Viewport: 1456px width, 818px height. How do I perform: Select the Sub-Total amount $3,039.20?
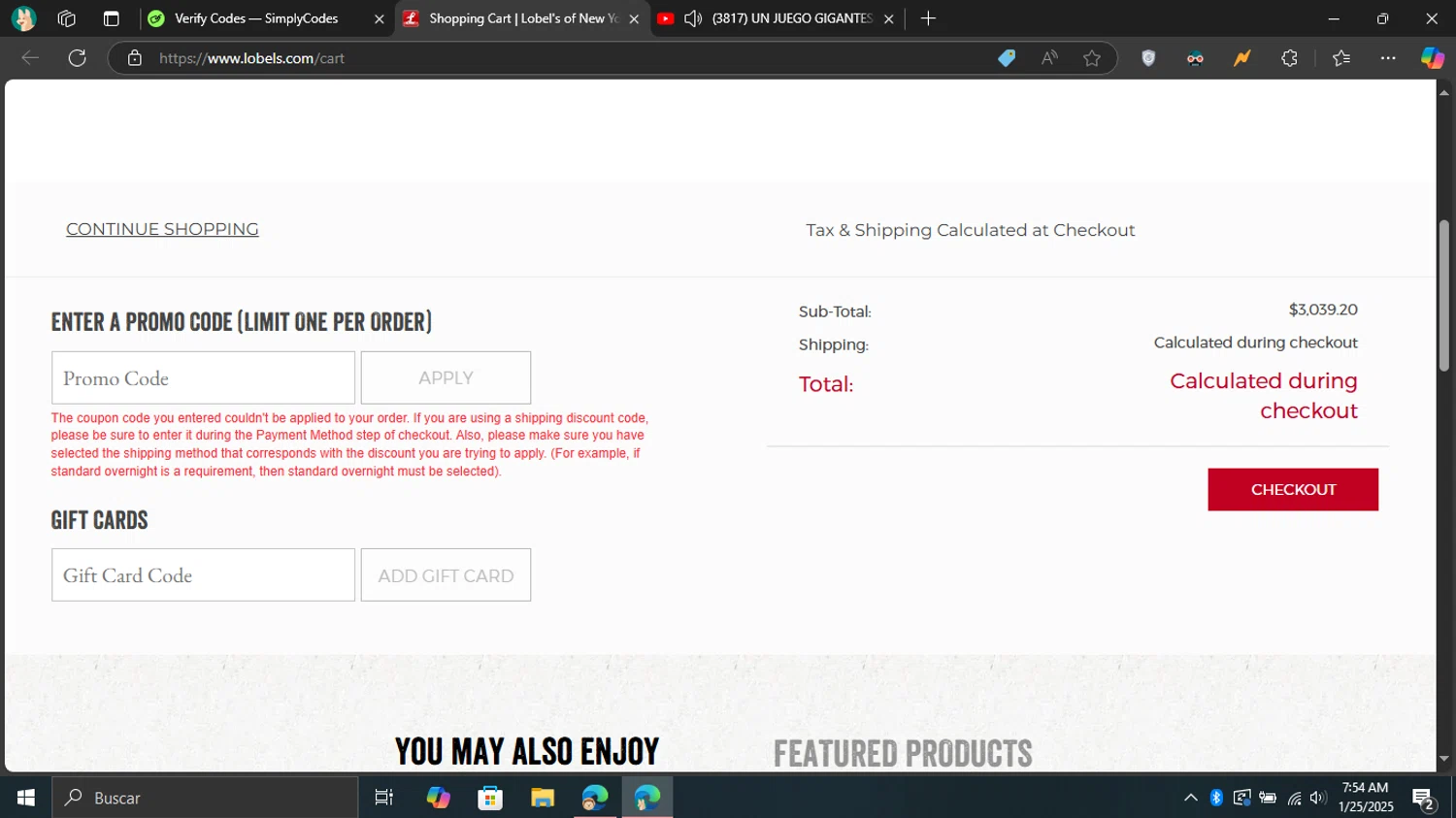(x=1323, y=310)
